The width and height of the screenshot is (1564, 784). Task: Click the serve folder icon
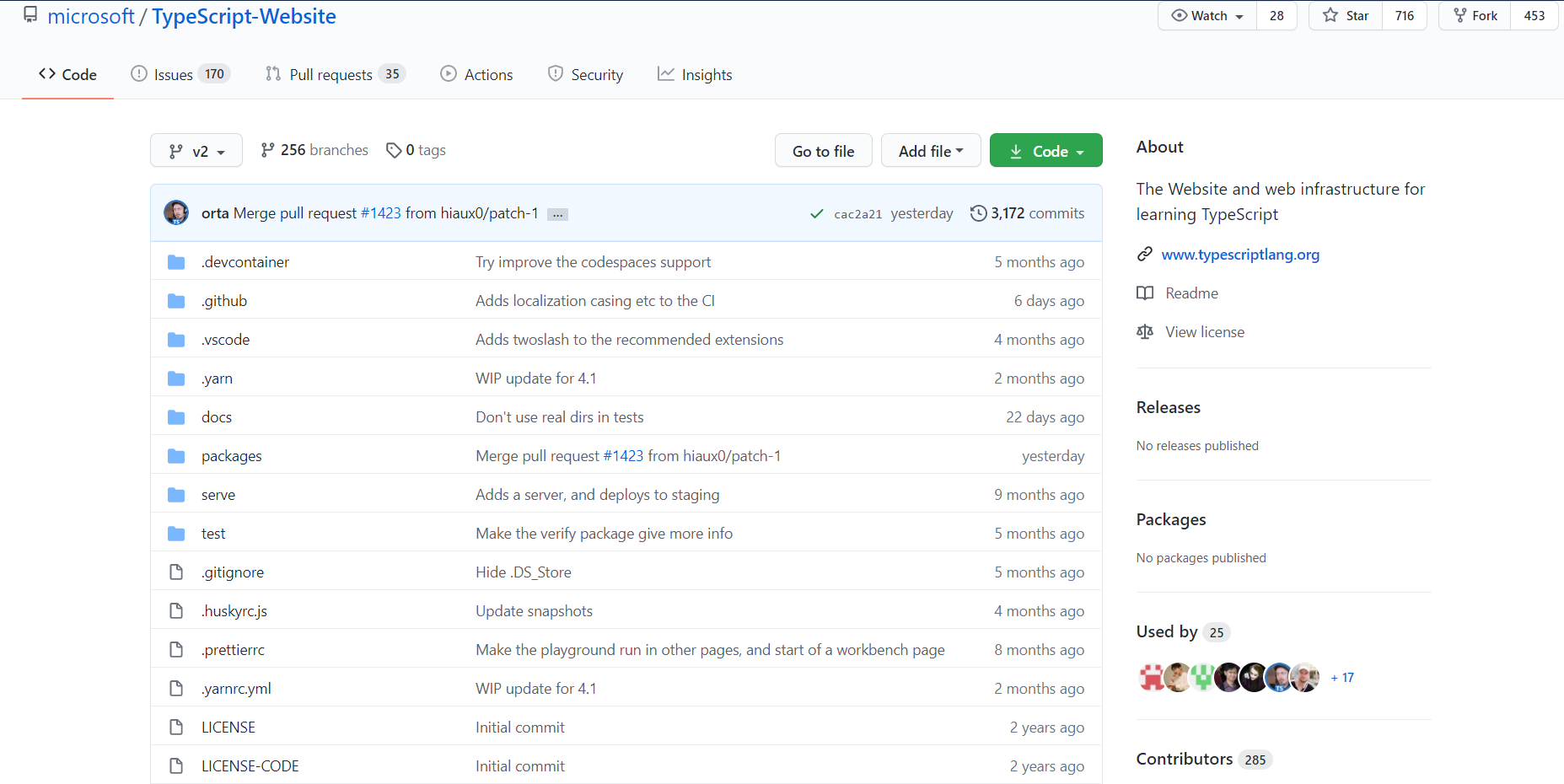(176, 495)
